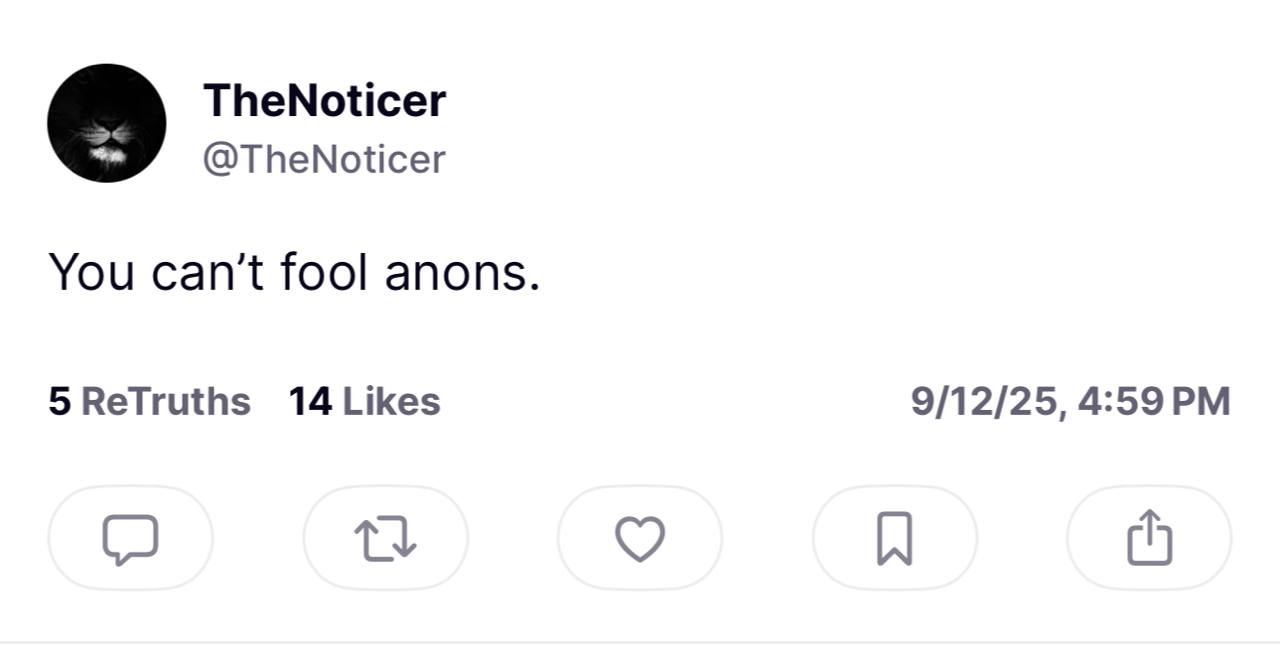Tap the share upload icon

coord(1149,538)
